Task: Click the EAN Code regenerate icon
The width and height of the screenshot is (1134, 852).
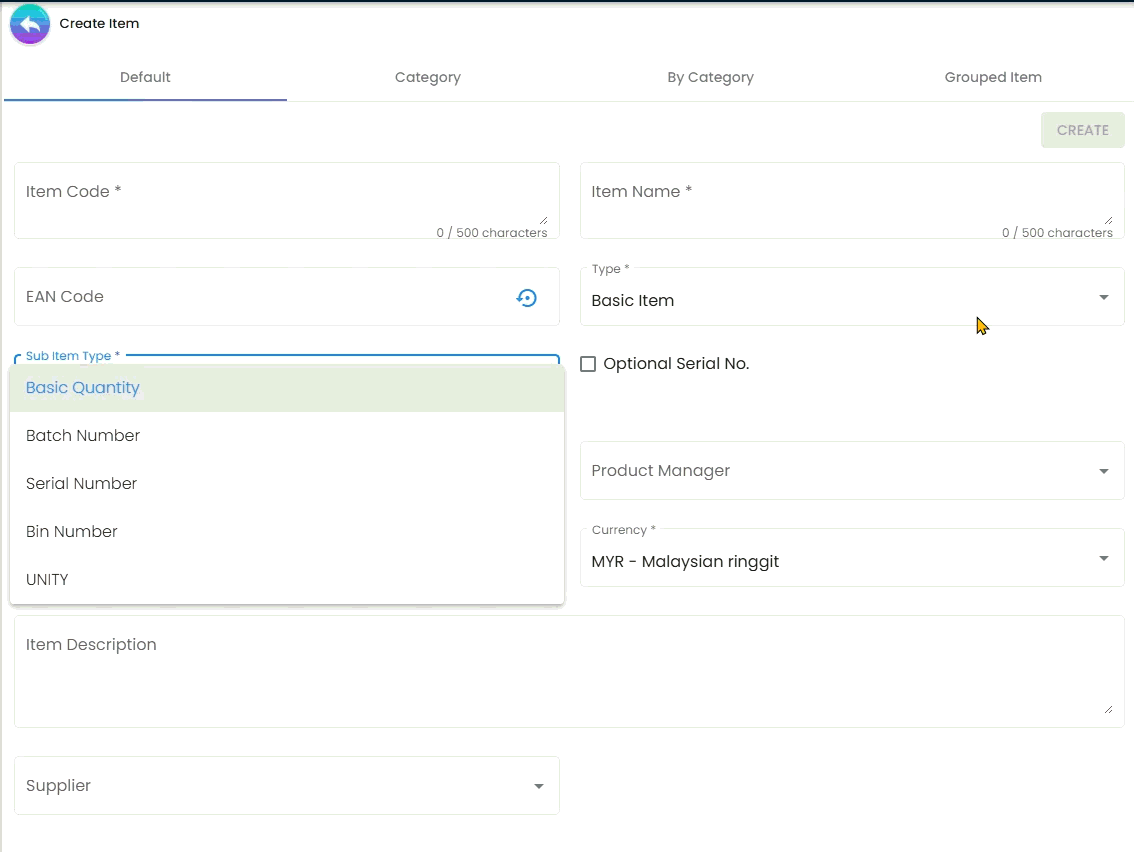Action: pos(526,297)
